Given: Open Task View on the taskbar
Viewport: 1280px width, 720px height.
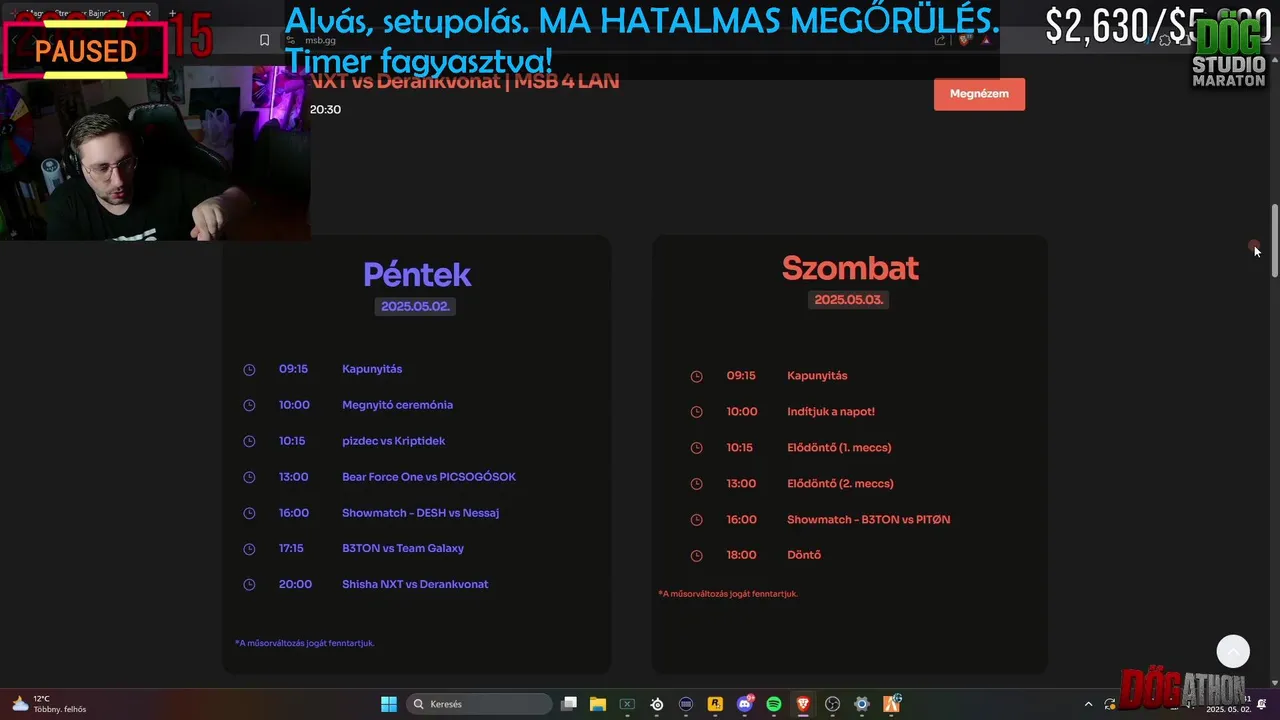Looking at the screenshot, I should [569, 704].
